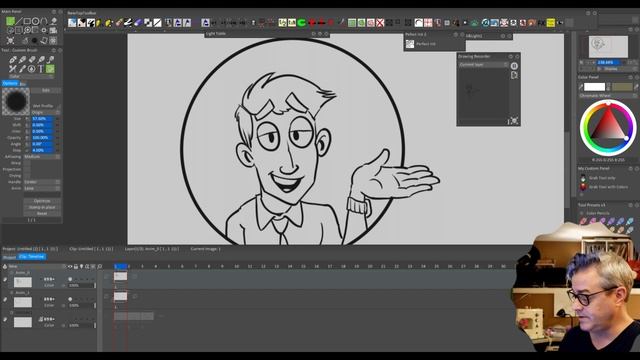Image resolution: width=640 pixels, height=360 pixels.
Task: Click the Stamp in place button
Action: (42, 207)
